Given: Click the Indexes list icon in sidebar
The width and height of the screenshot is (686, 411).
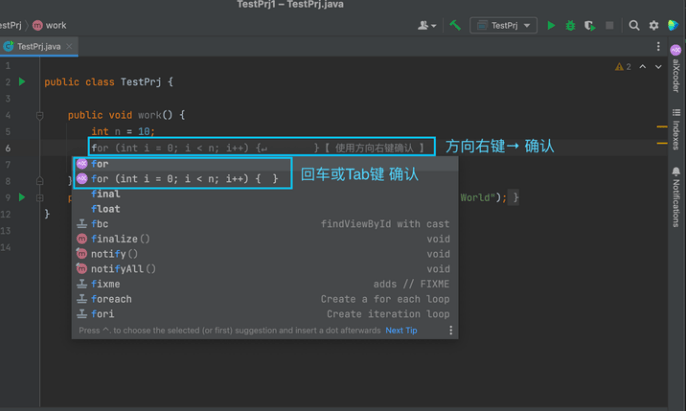Looking at the screenshot, I should 676,112.
